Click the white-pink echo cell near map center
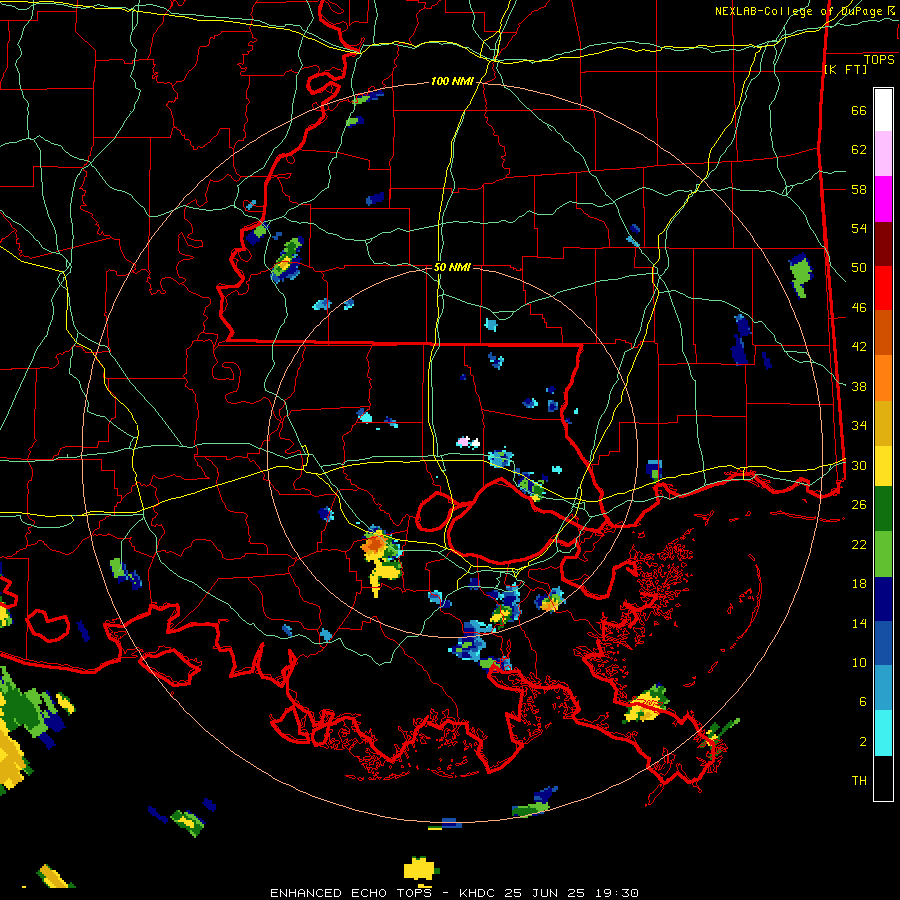Screen dimensions: 900x900 [468, 442]
